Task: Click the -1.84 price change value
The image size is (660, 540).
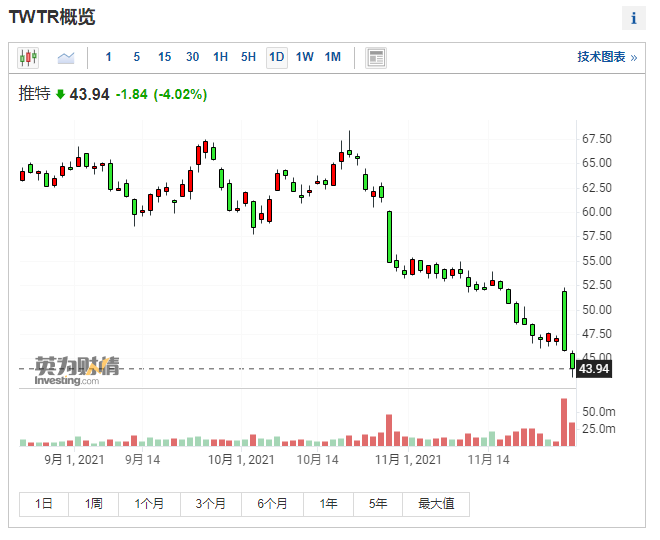Action: [132, 94]
